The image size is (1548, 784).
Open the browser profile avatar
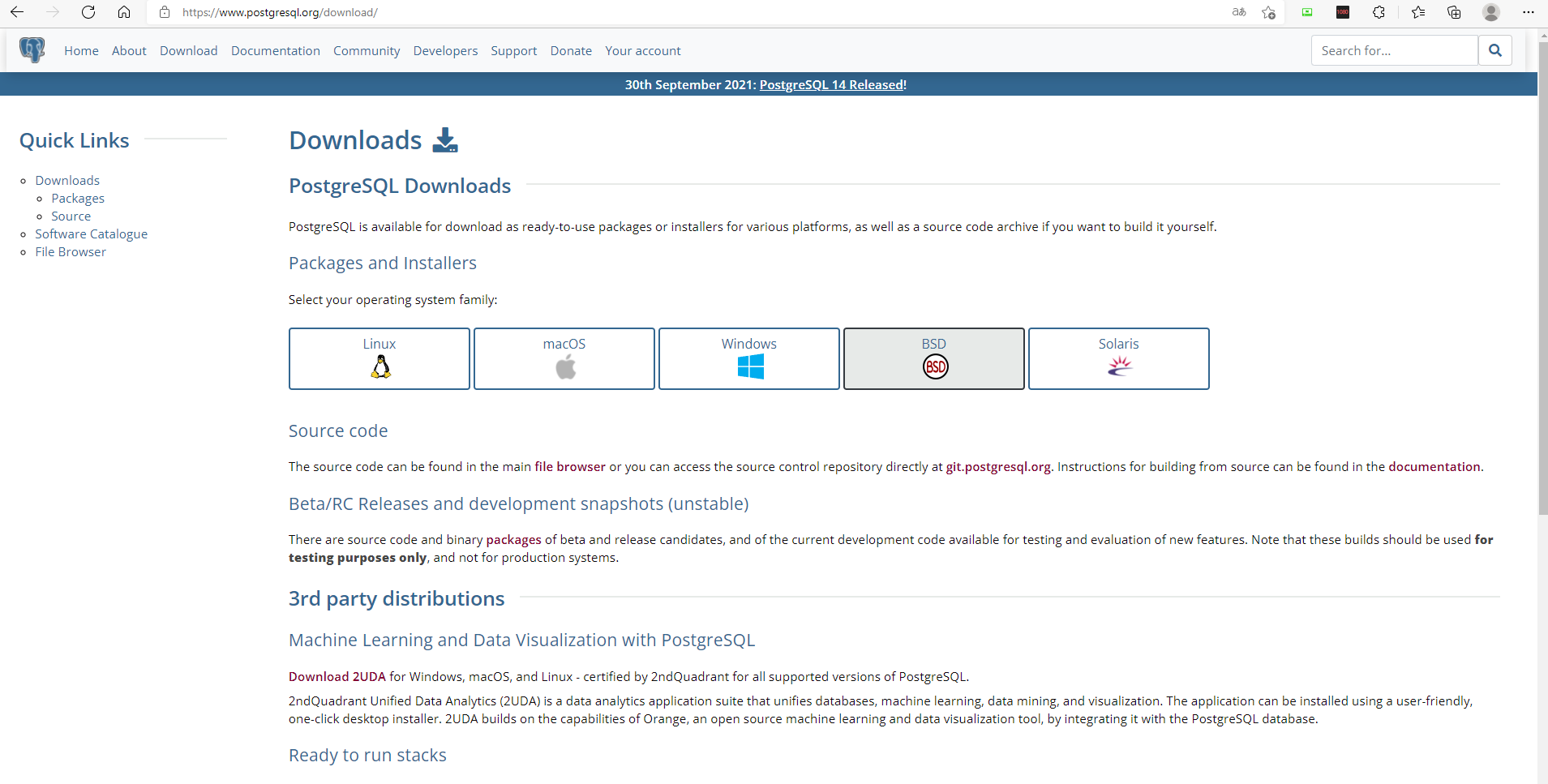tap(1491, 12)
